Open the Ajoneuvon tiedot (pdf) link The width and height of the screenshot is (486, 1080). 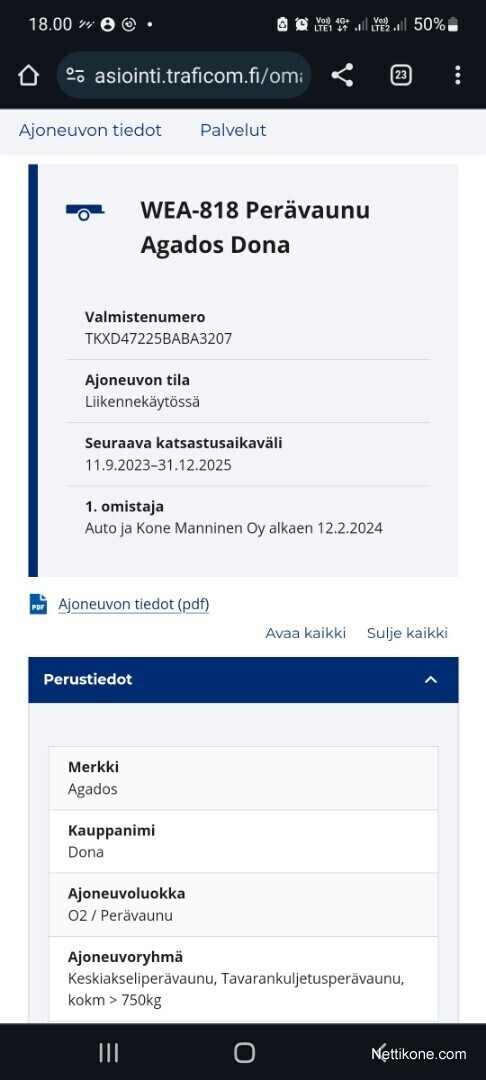tap(134, 605)
